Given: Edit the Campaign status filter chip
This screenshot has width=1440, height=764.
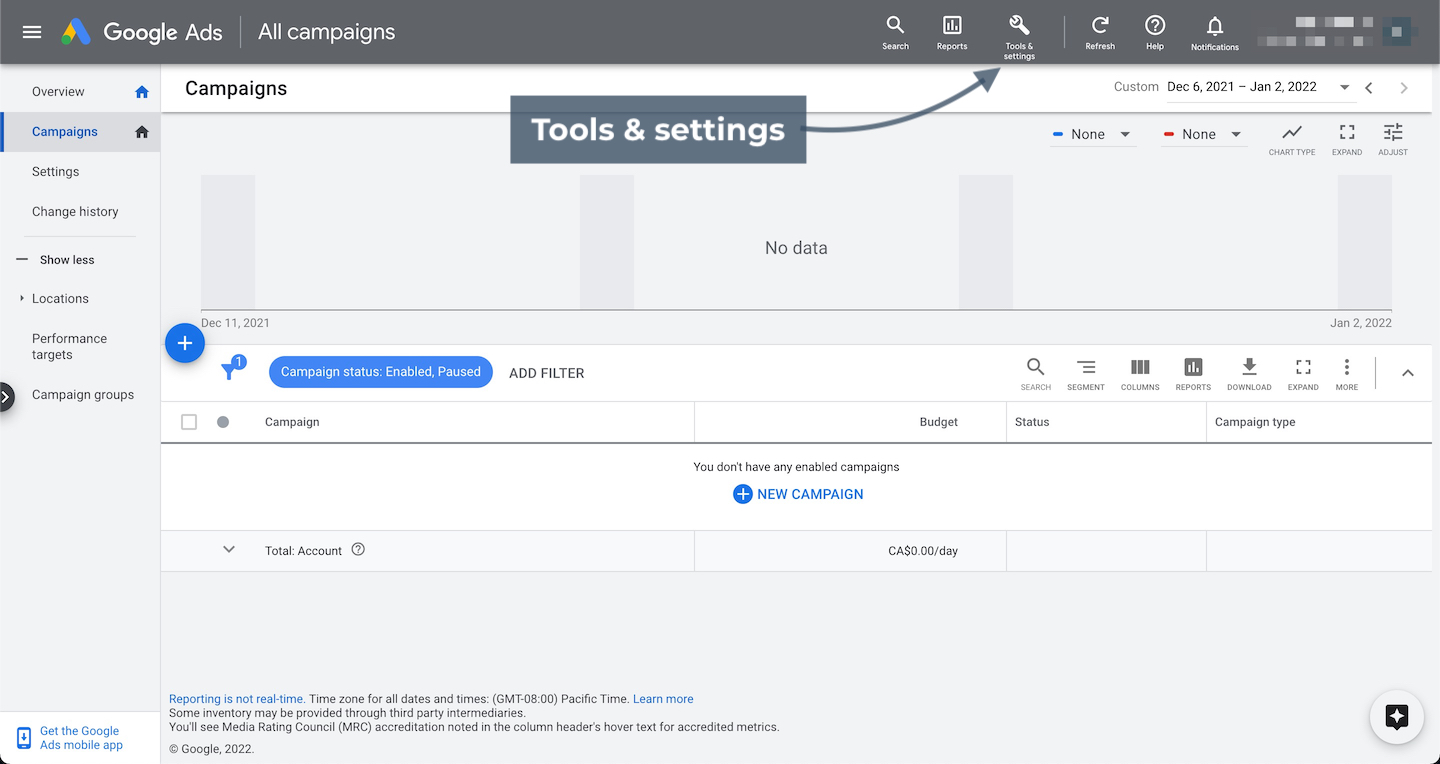Looking at the screenshot, I should (381, 372).
